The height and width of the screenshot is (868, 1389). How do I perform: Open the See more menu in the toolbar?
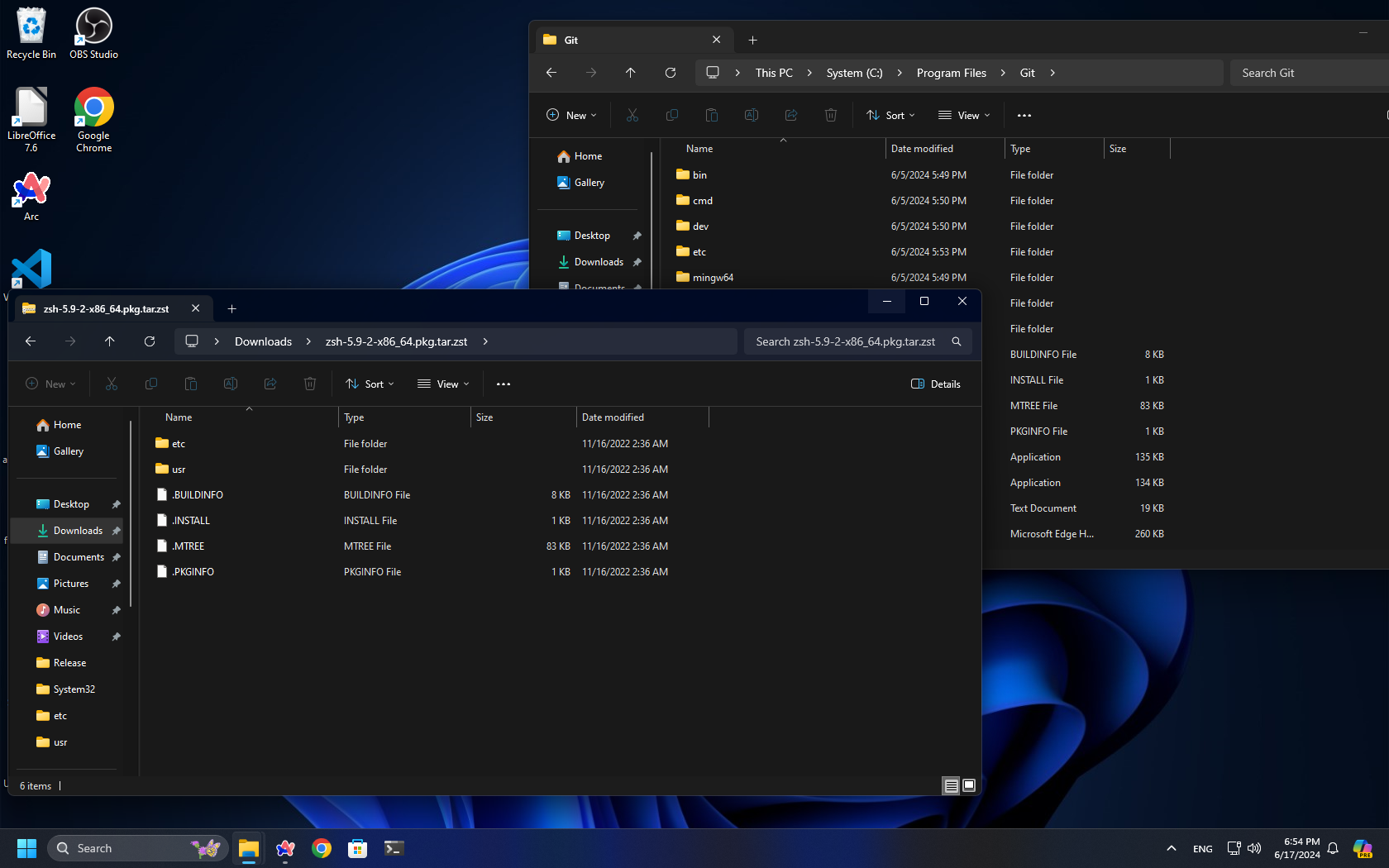click(x=503, y=384)
